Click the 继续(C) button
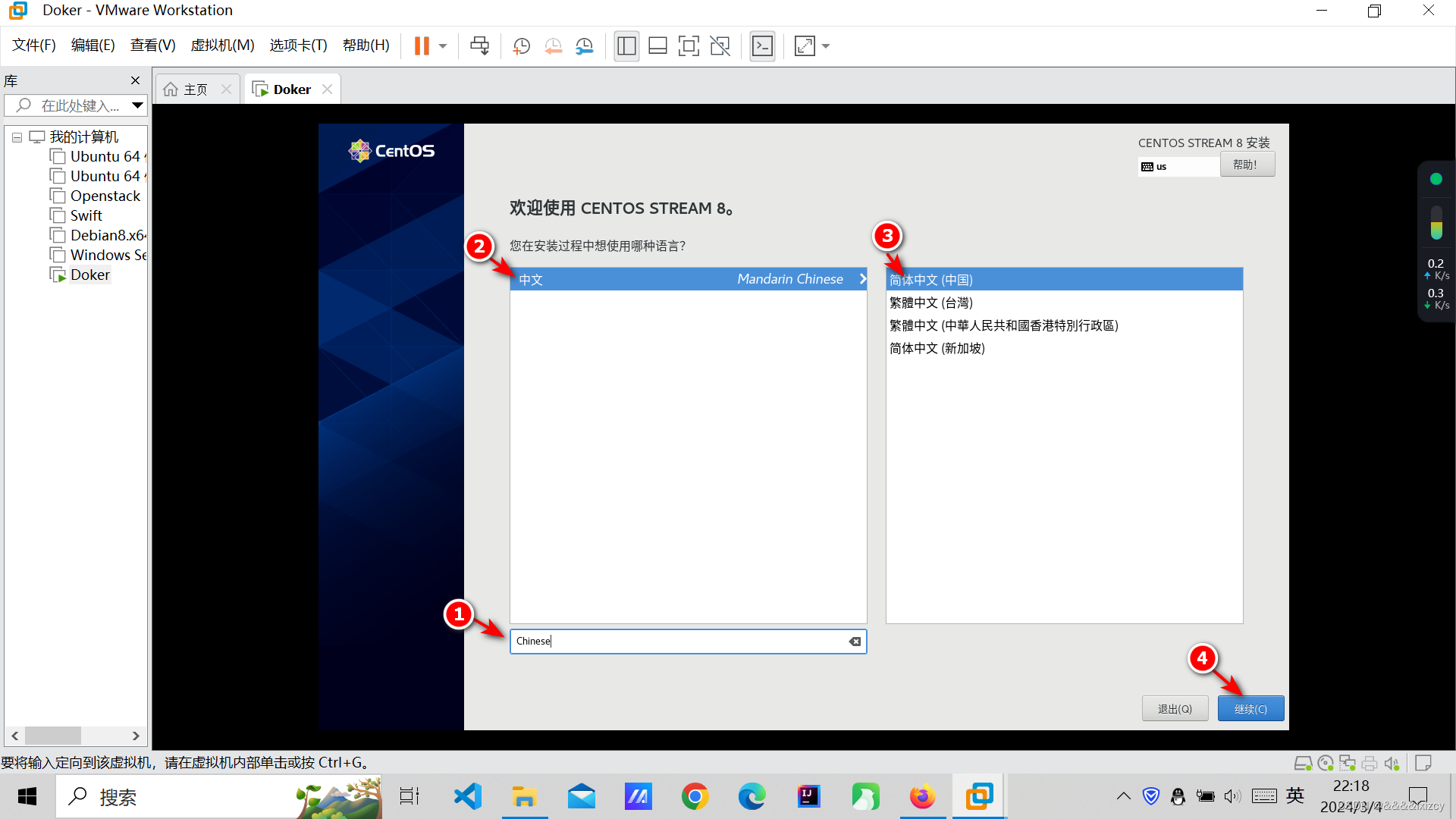Image resolution: width=1456 pixels, height=819 pixels. tap(1250, 708)
